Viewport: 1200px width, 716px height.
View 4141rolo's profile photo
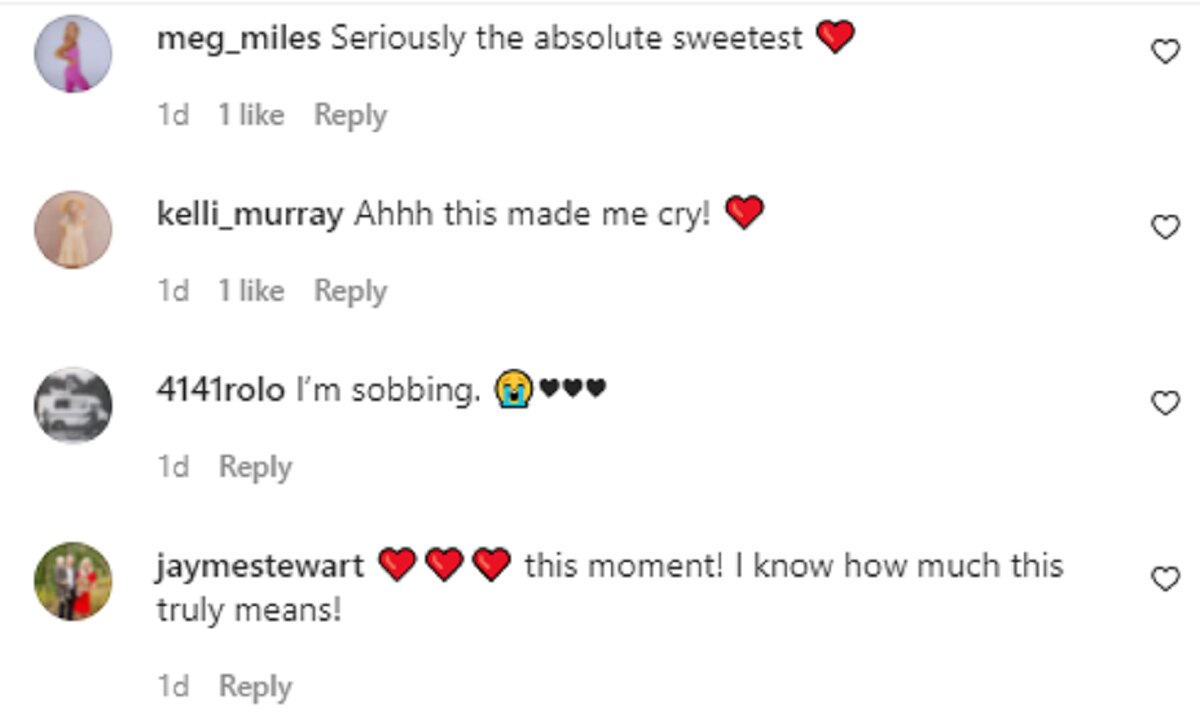click(x=73, y=405)
